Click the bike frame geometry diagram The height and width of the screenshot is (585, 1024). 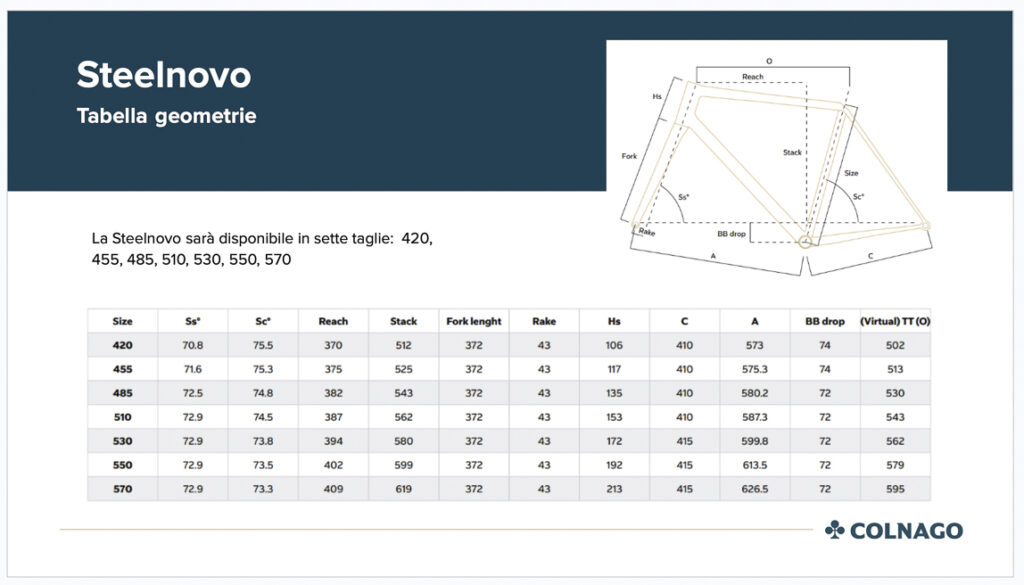(x=777, y=158)
